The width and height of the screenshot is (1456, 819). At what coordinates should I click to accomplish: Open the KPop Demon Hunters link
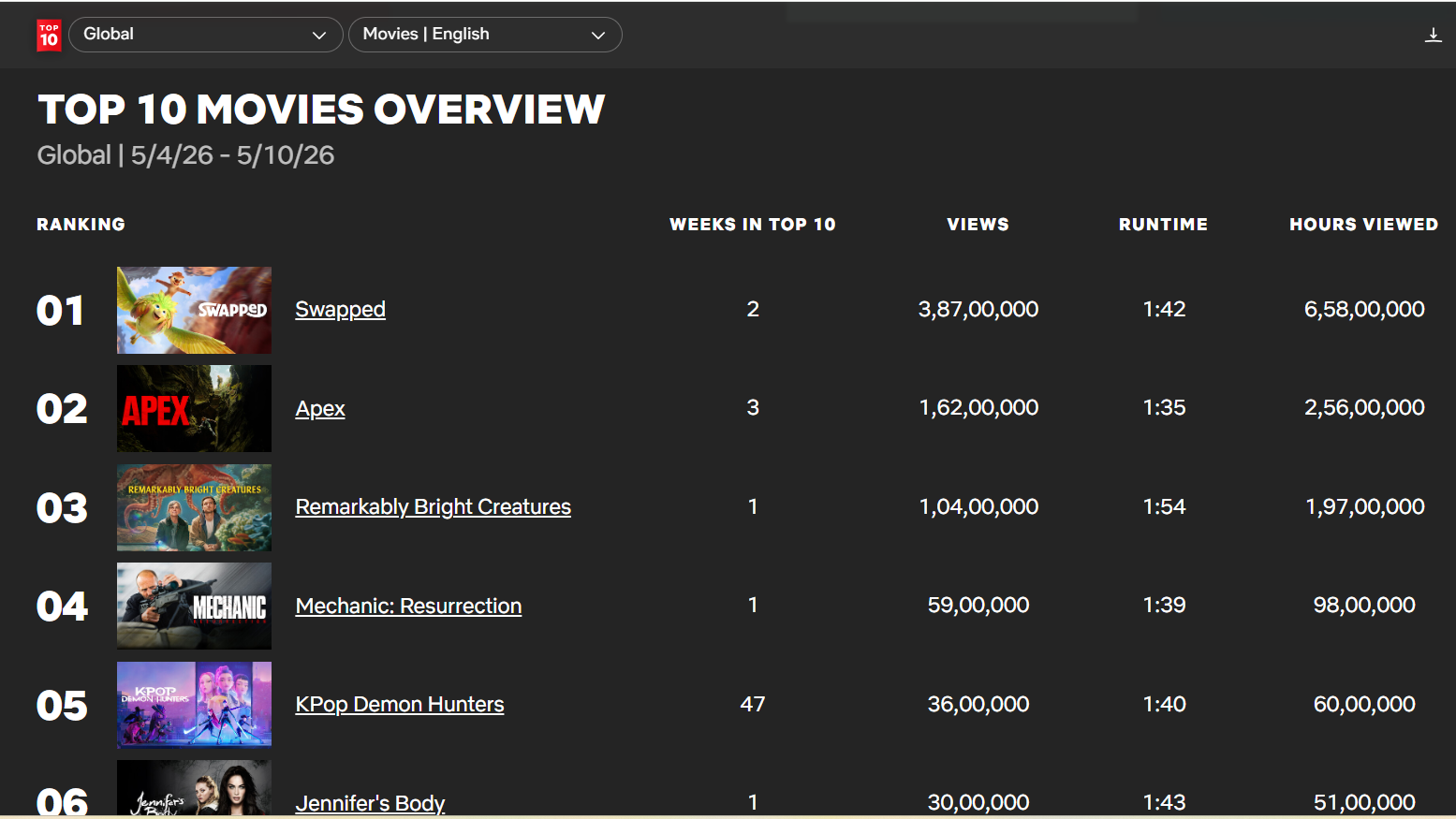coord(400,705)
